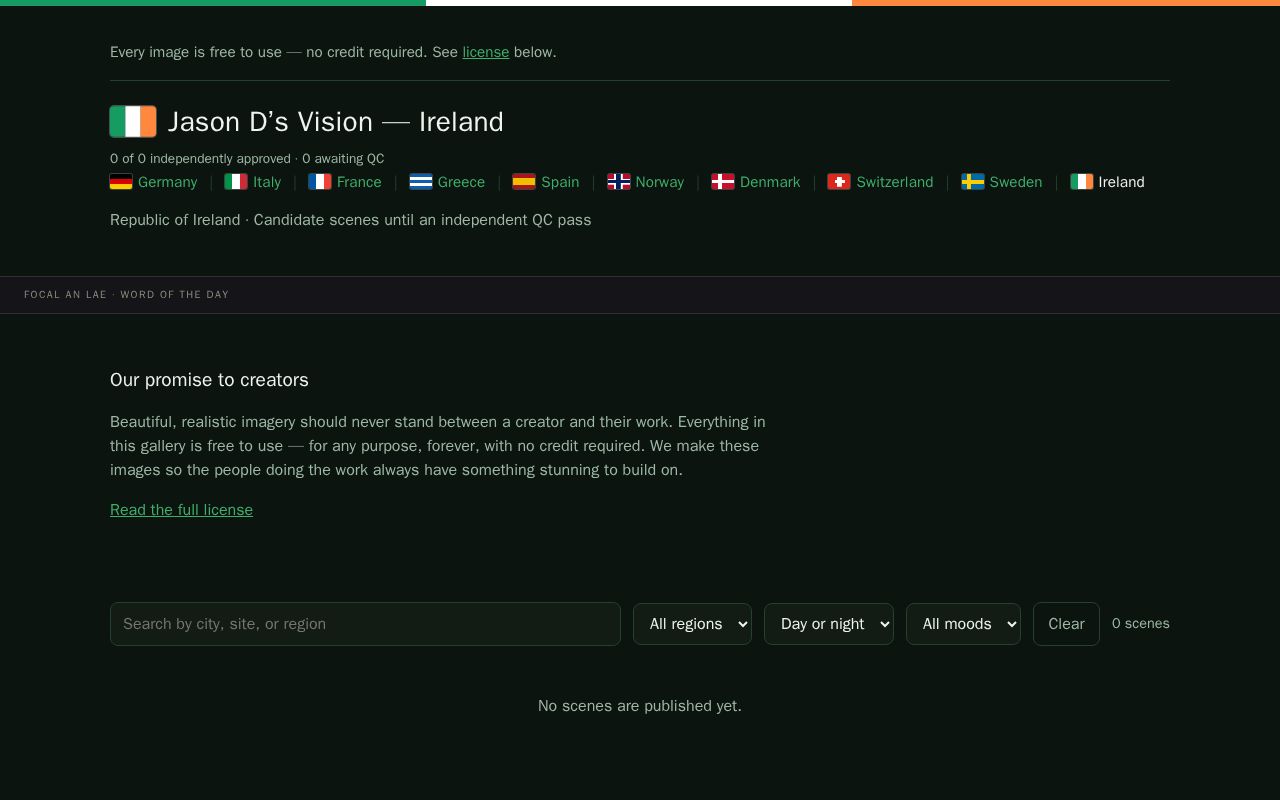Click the Sweden flag icon
1280x800 pixels.
point(973,182)
